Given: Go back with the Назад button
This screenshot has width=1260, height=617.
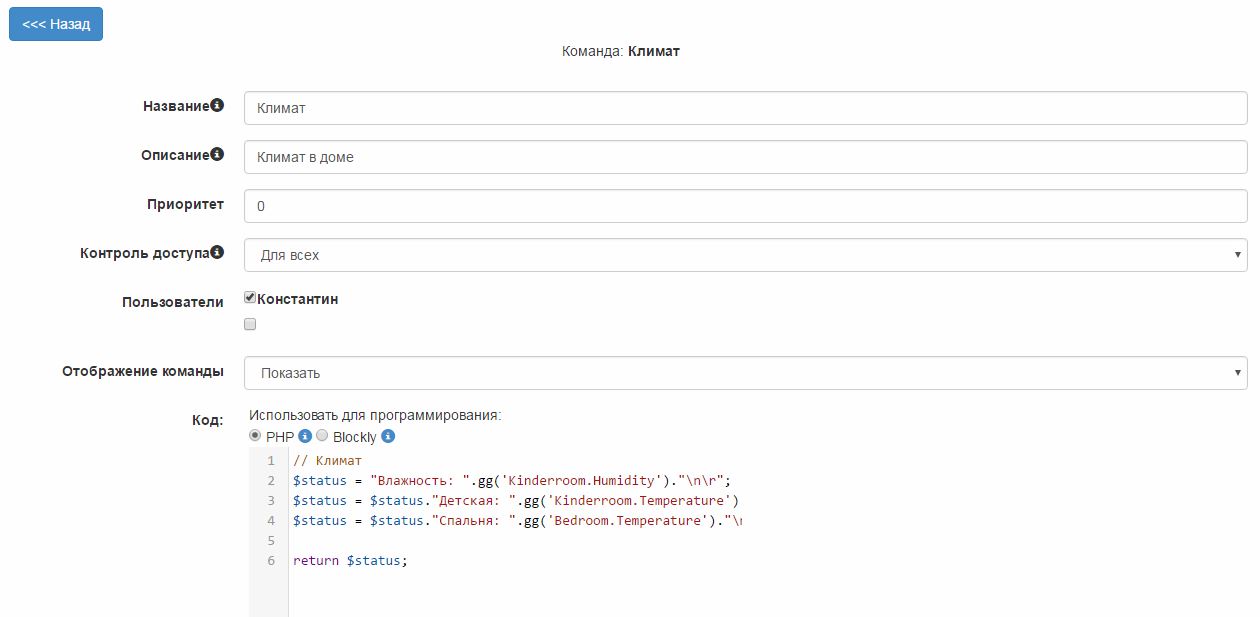Looking at the screenshot, I should 56,24.
